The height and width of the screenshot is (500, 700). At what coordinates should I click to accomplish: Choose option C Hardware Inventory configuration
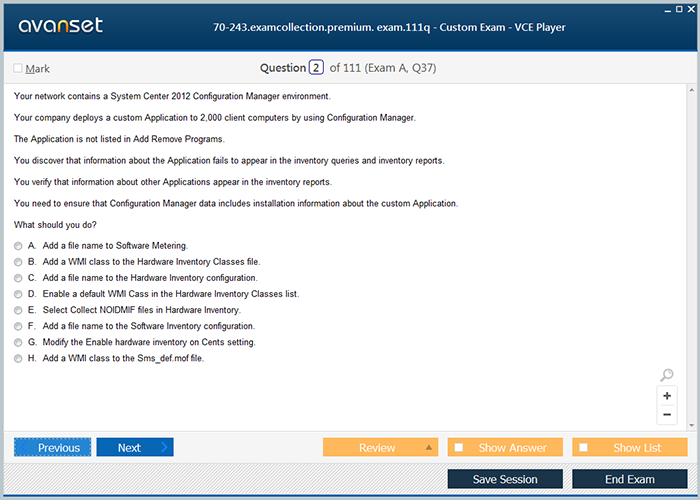[x=18, y=278]
